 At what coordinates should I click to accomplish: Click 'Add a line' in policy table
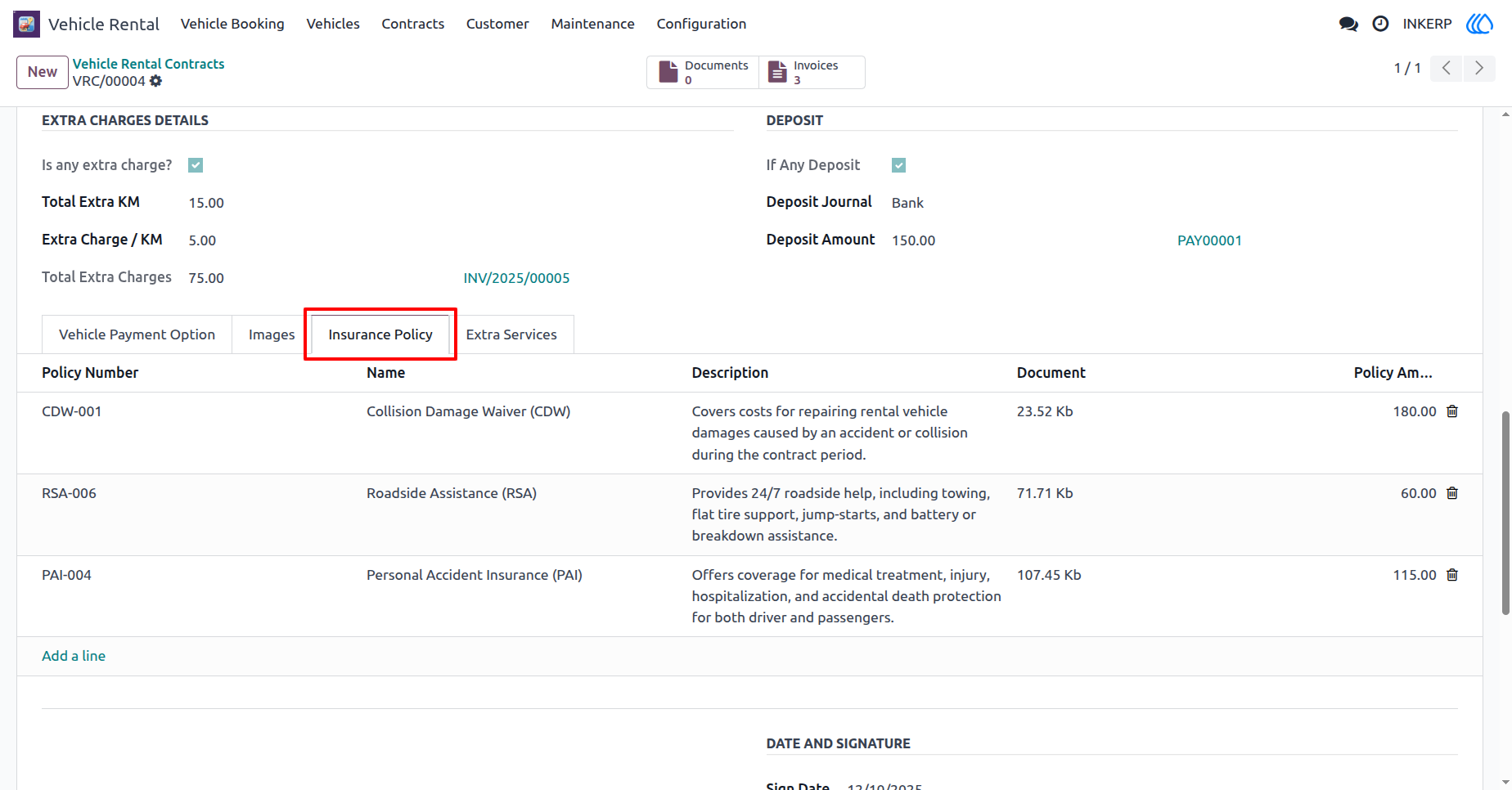tap(74, 656)
